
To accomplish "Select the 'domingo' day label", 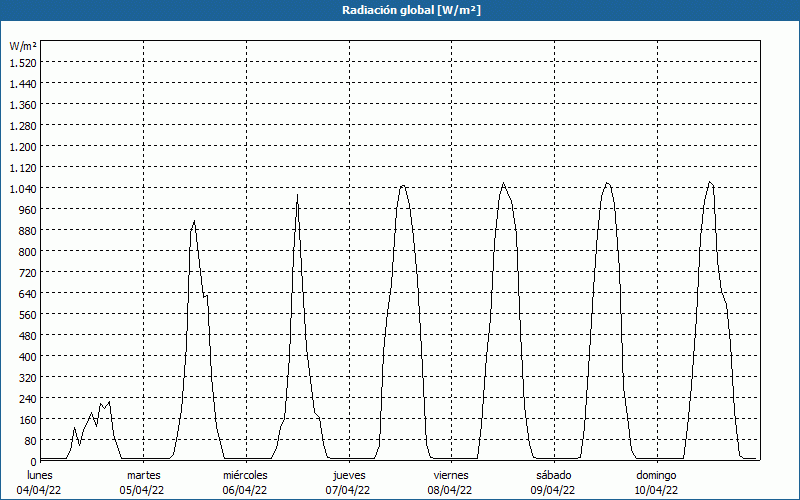I will point(656,476).
